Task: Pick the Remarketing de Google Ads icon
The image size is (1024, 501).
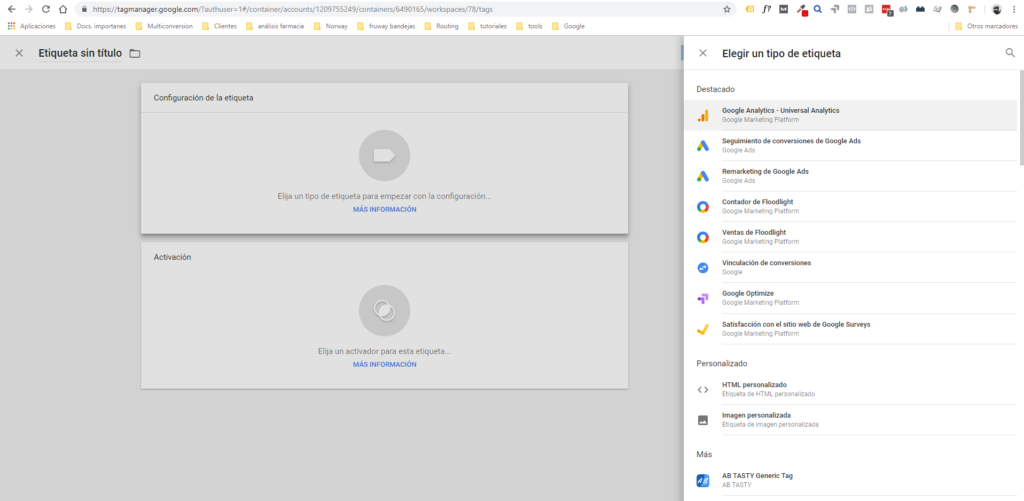Action: point(703,176)
